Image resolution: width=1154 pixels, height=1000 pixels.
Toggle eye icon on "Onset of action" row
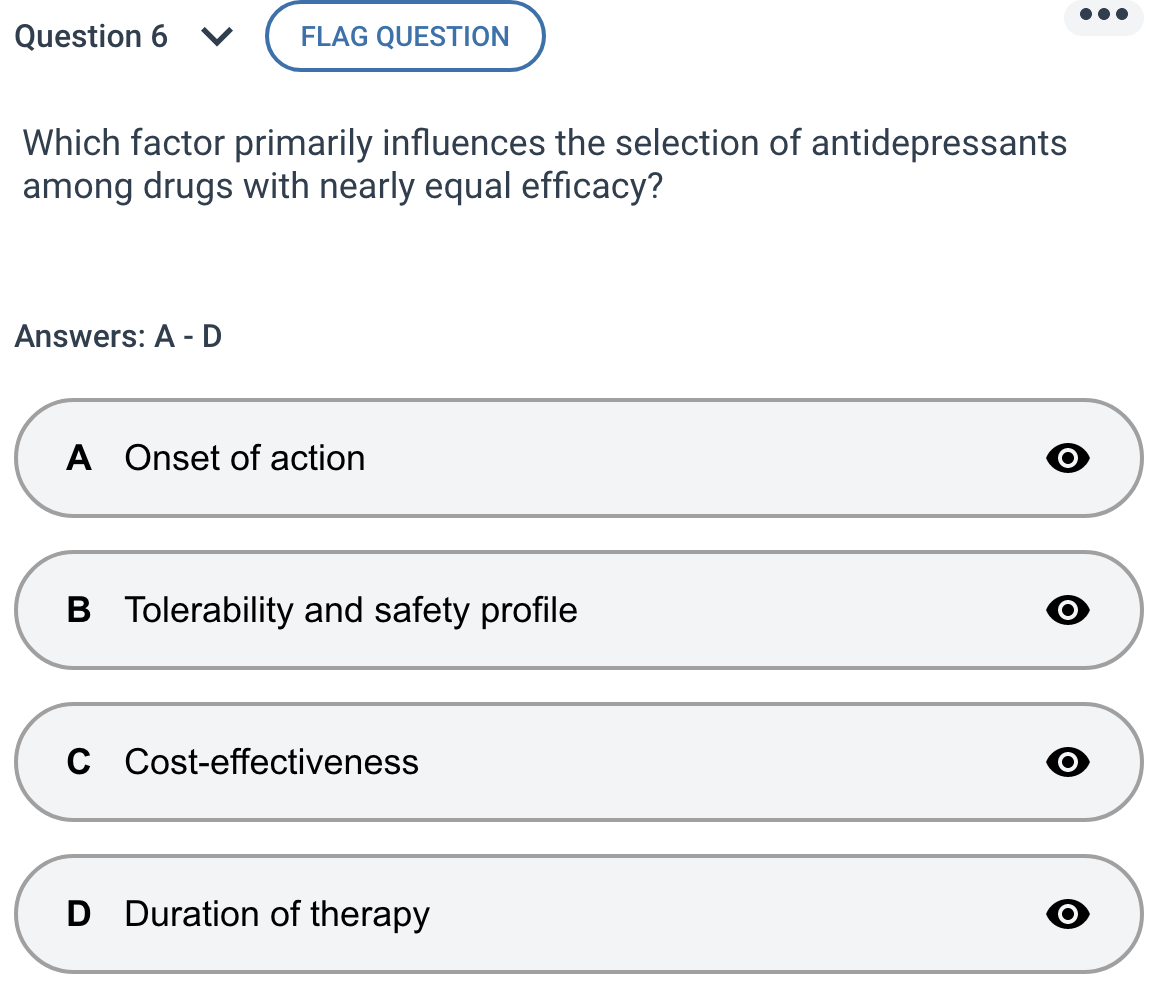point(1067,458)
